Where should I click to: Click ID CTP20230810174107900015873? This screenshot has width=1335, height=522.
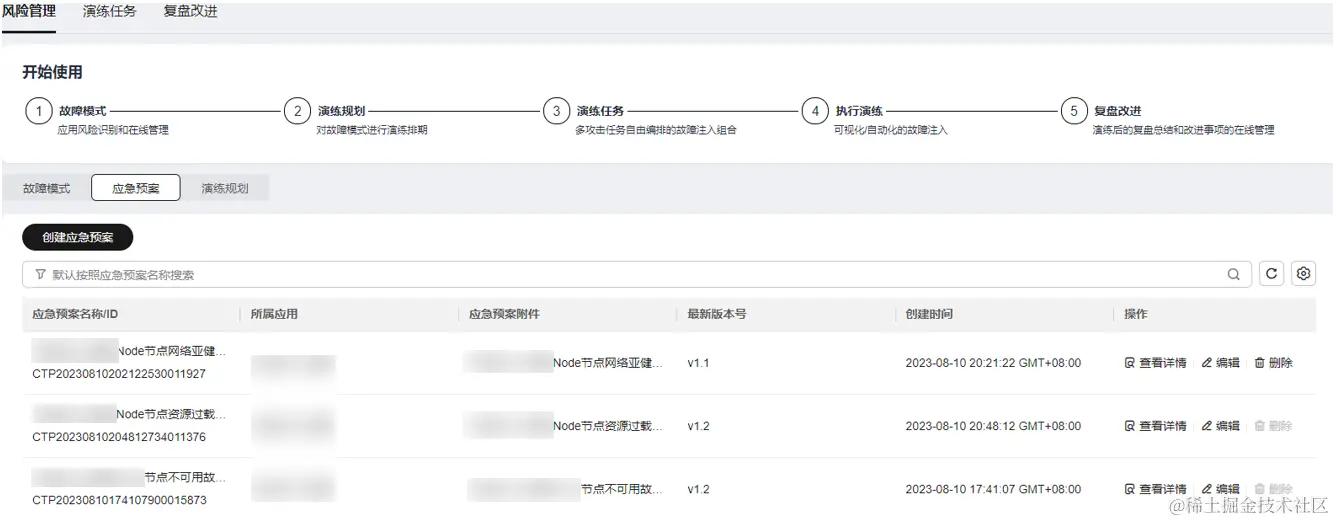[119, 500]
